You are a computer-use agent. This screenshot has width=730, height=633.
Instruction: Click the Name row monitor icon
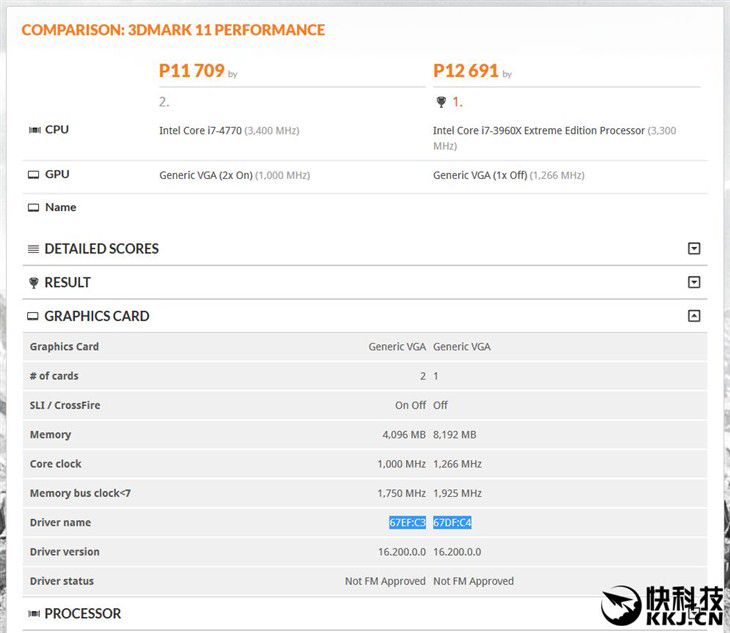pos(34,208)
